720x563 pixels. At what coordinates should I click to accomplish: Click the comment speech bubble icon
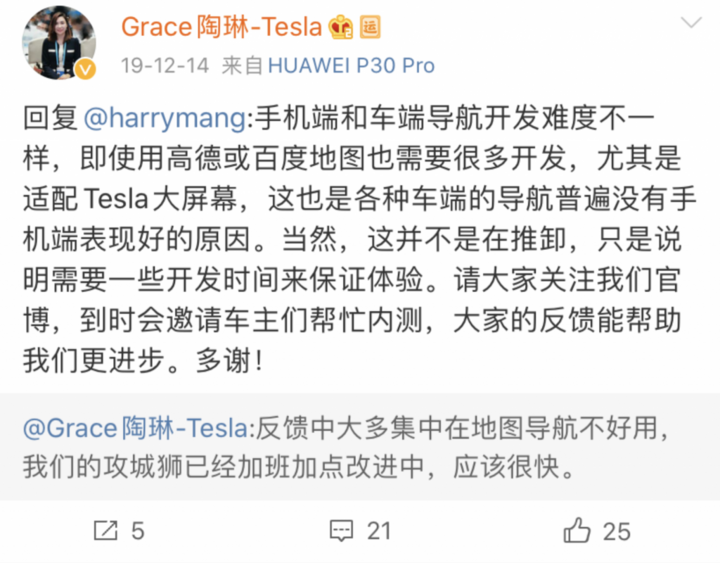pos(342,529)
